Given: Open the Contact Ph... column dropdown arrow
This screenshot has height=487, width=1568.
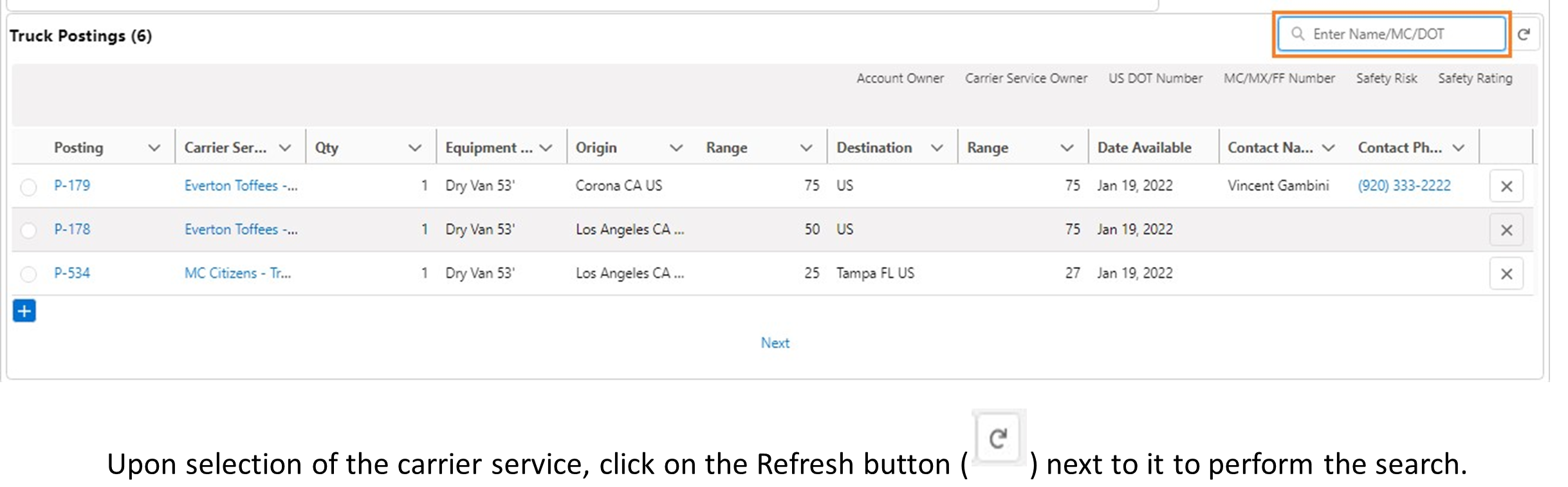Looking at the screenshot, I should tap(1459, 148).
